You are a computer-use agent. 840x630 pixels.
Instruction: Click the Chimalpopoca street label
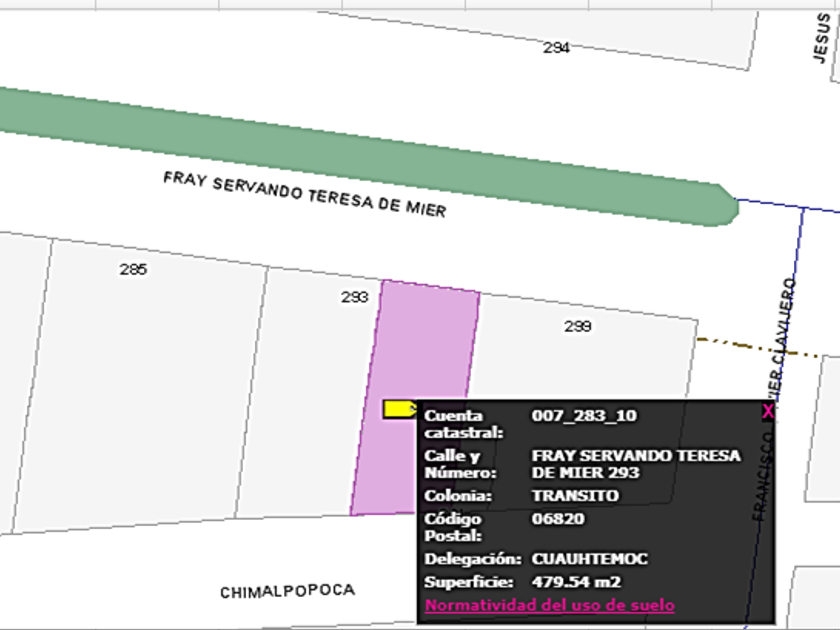tap(288, 591)
